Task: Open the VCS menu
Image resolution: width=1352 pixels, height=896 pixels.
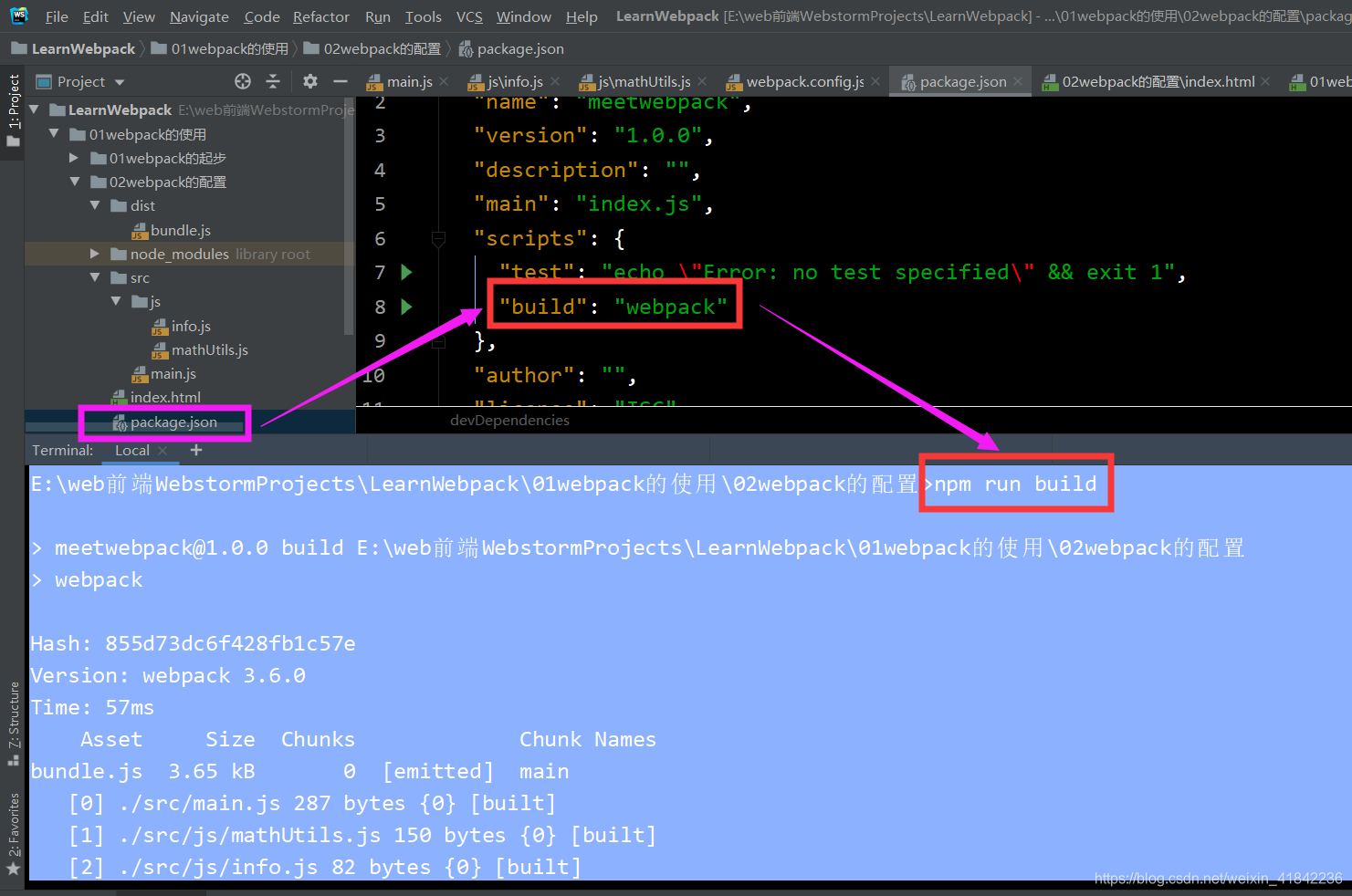Action: (469, 16)
